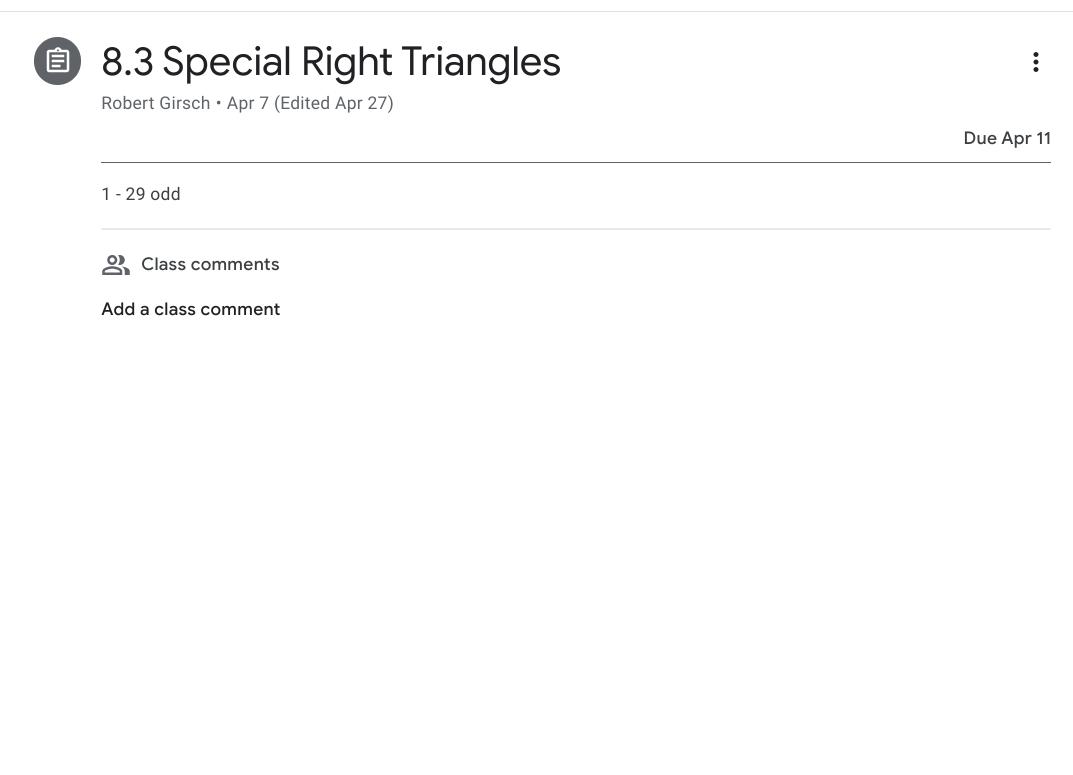Click the Class comments heading
Viewport: 1073px width, 775px height.
(x=210, y=265)
